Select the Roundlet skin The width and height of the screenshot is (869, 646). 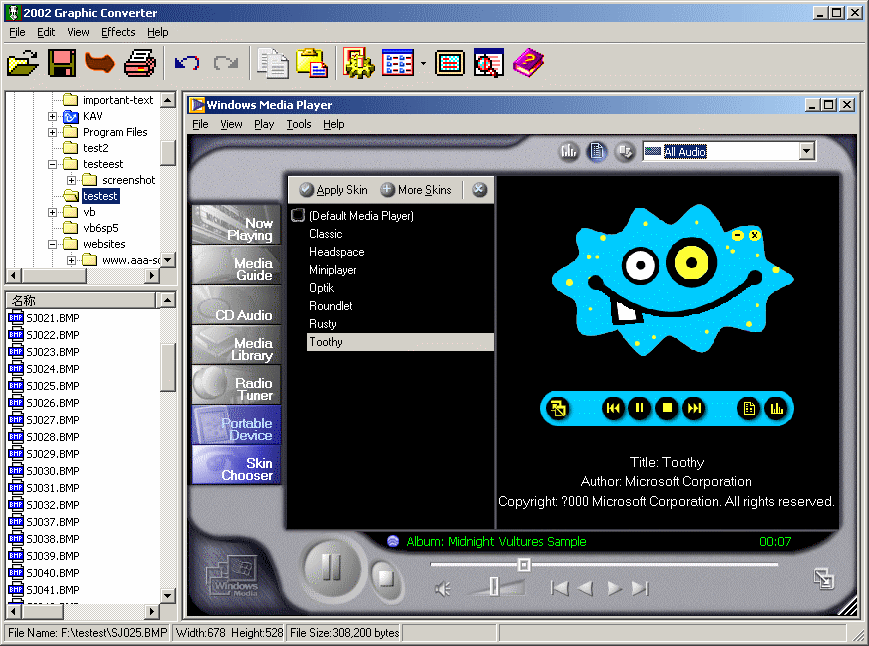(331, 306)
